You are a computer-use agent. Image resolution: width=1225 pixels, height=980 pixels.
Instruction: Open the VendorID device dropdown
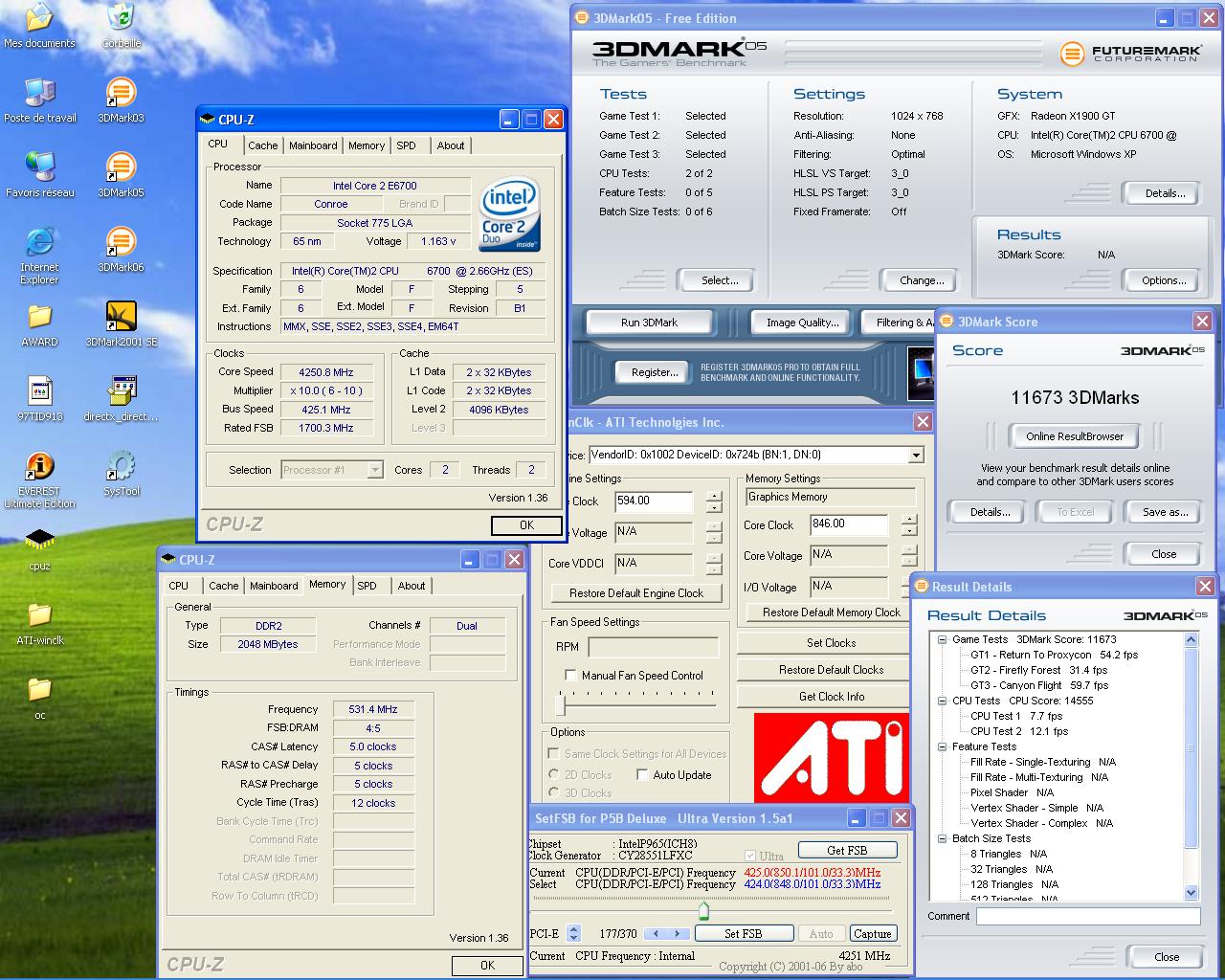click(916, 456)
